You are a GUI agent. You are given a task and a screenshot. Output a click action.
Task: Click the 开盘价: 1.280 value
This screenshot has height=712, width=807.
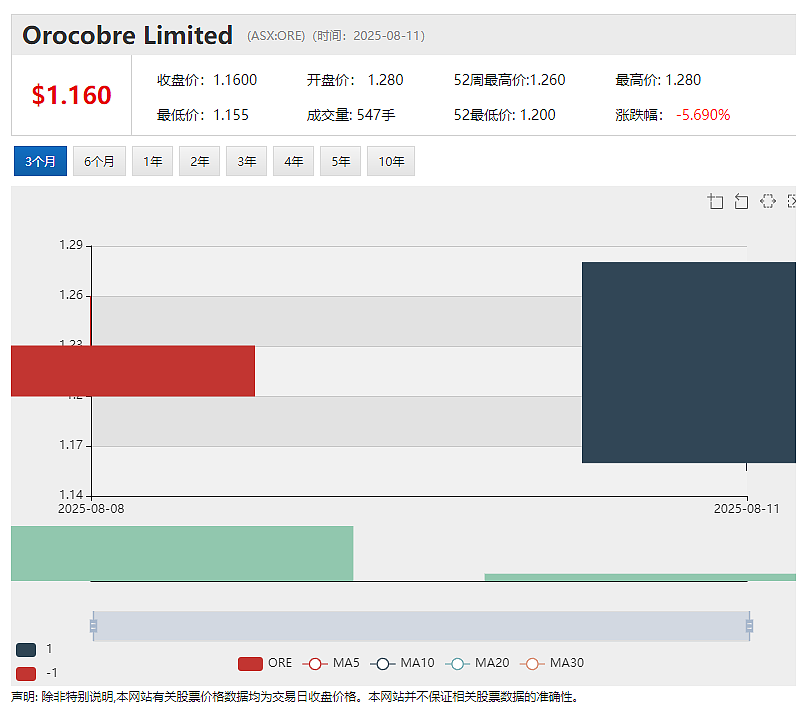(355, 80)
